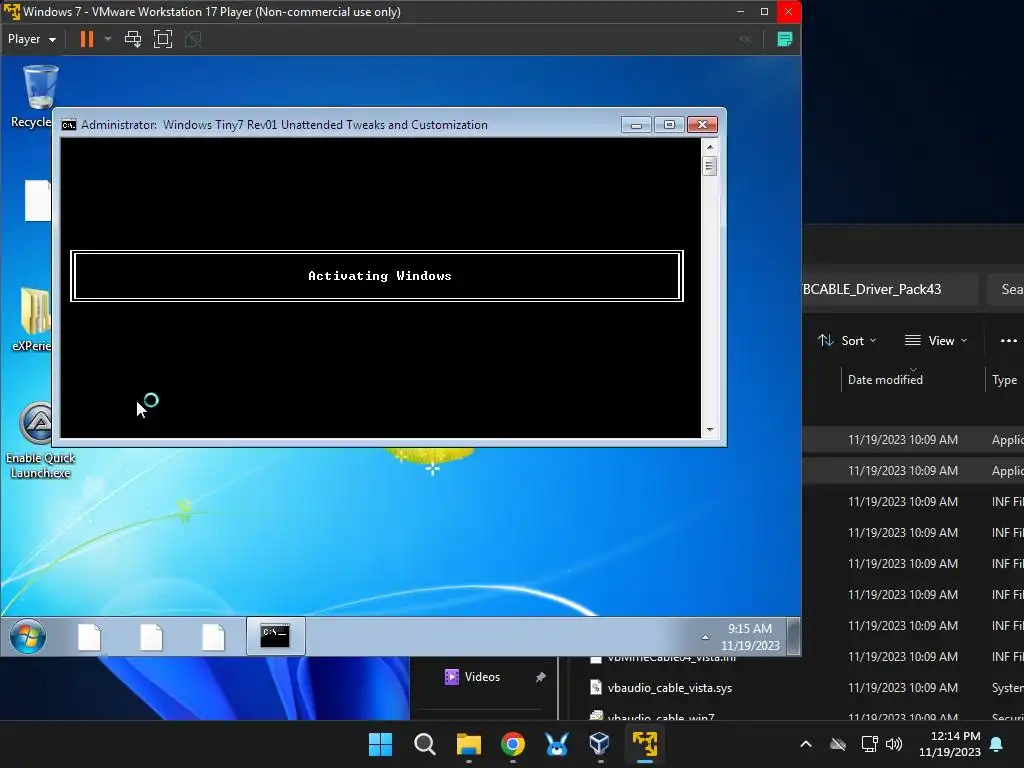Click the pin icon next to Videos
Screen dimensions: 1024x768
tap(540, 677)
